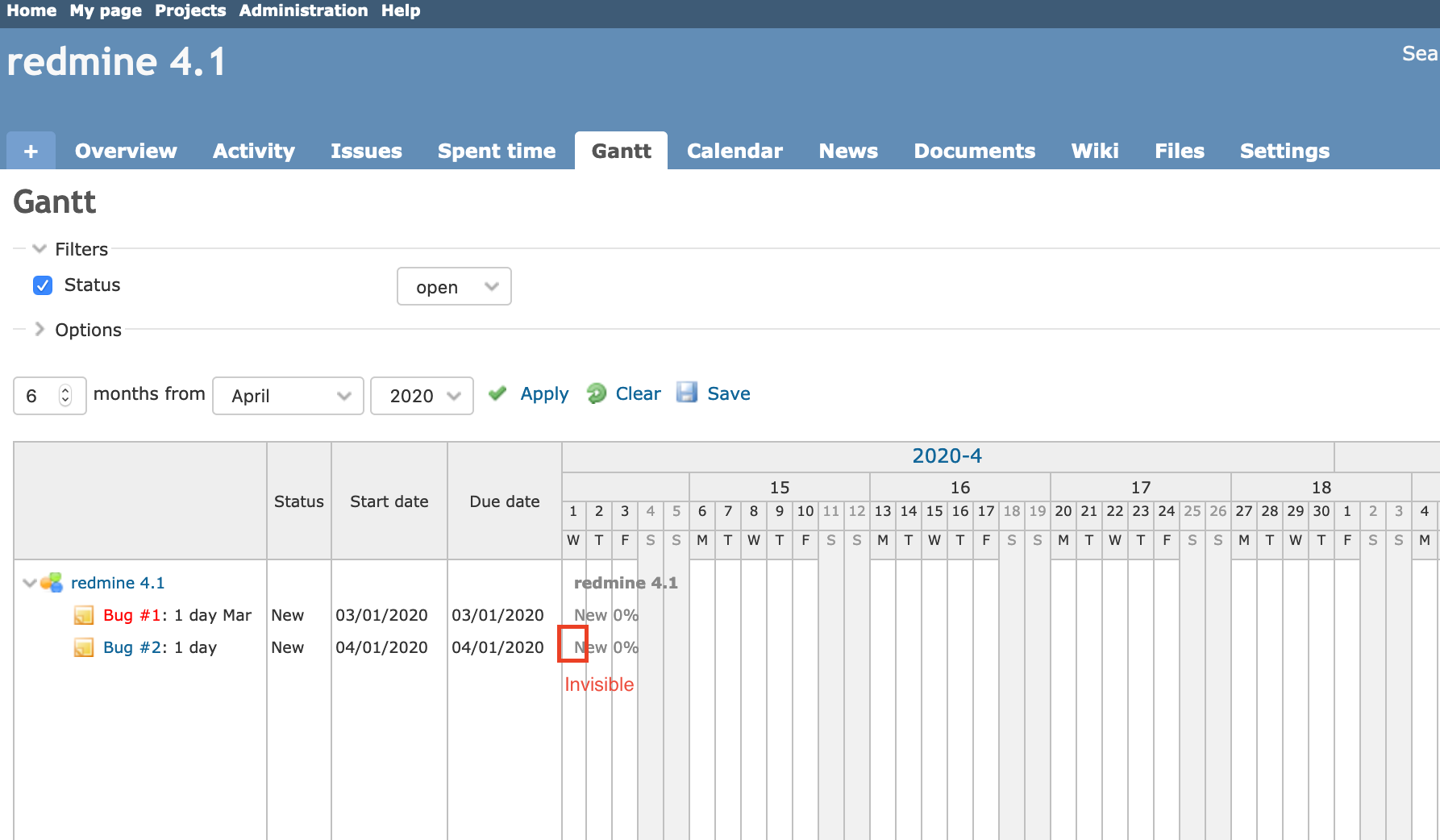Open the redmine 4.1 project link
This screenshot has width=1440, height=840.
tap(118, 582)
